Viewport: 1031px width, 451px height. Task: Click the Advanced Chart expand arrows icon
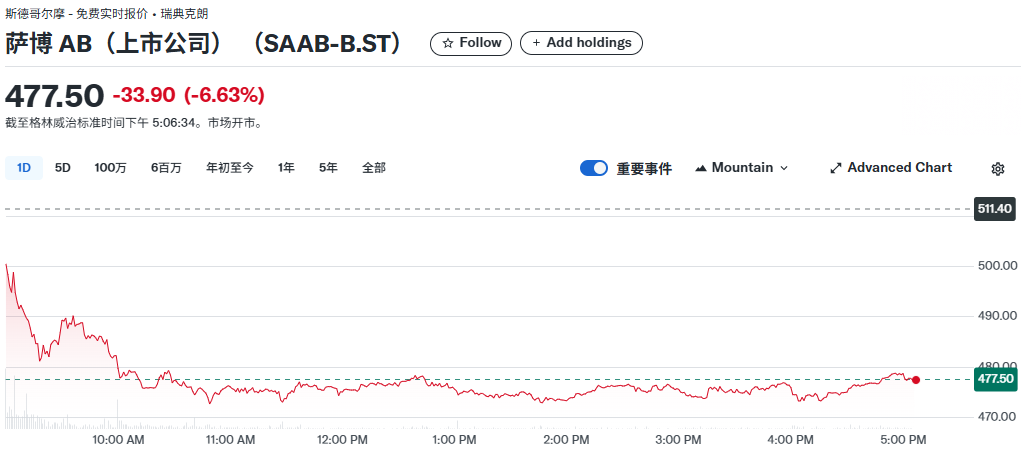point(836,168)
